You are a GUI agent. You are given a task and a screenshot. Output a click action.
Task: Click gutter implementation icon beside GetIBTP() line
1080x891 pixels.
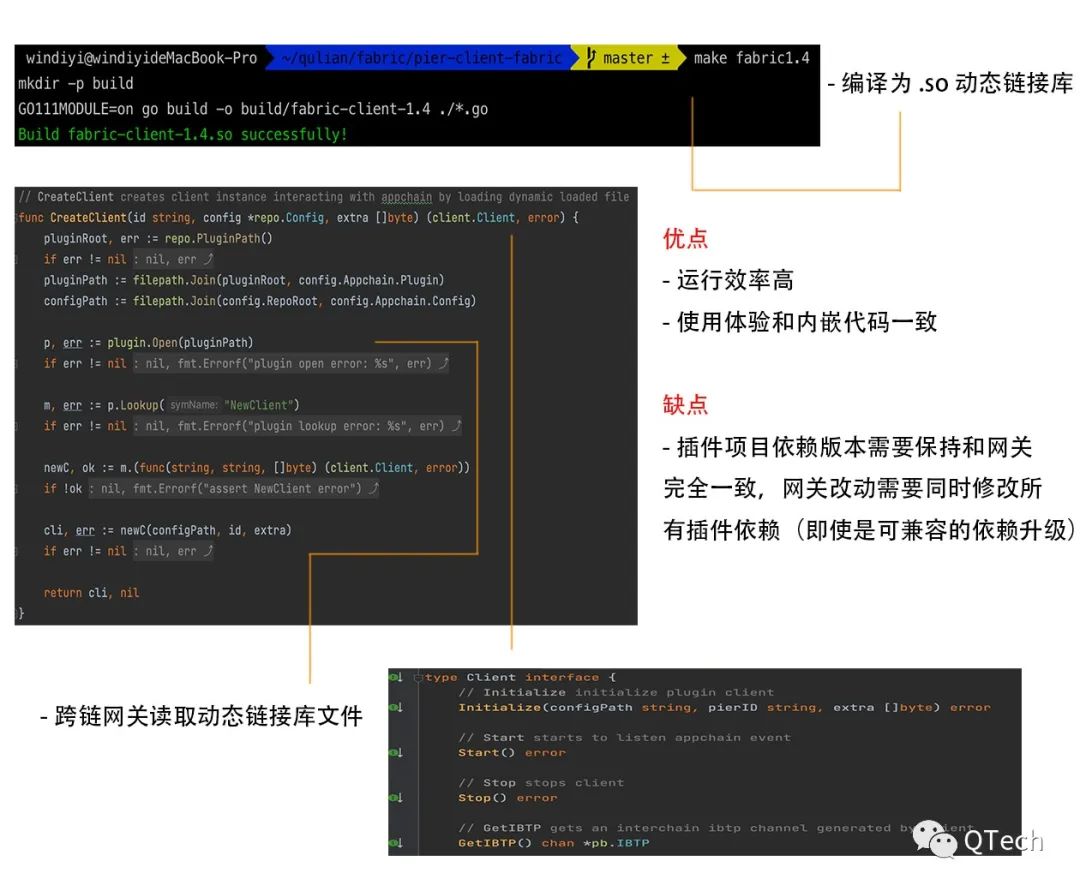395,843
